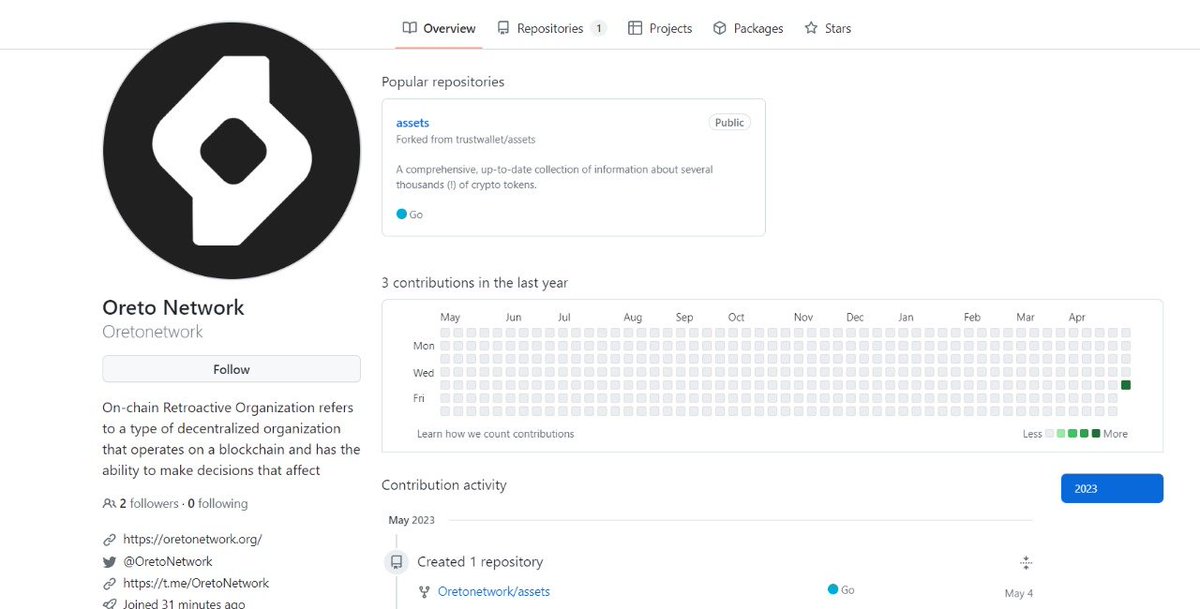Open the 2 followers link
The height and width of the screenshot is (609, 1200).
pyautogui.click(x=148, y=504)
